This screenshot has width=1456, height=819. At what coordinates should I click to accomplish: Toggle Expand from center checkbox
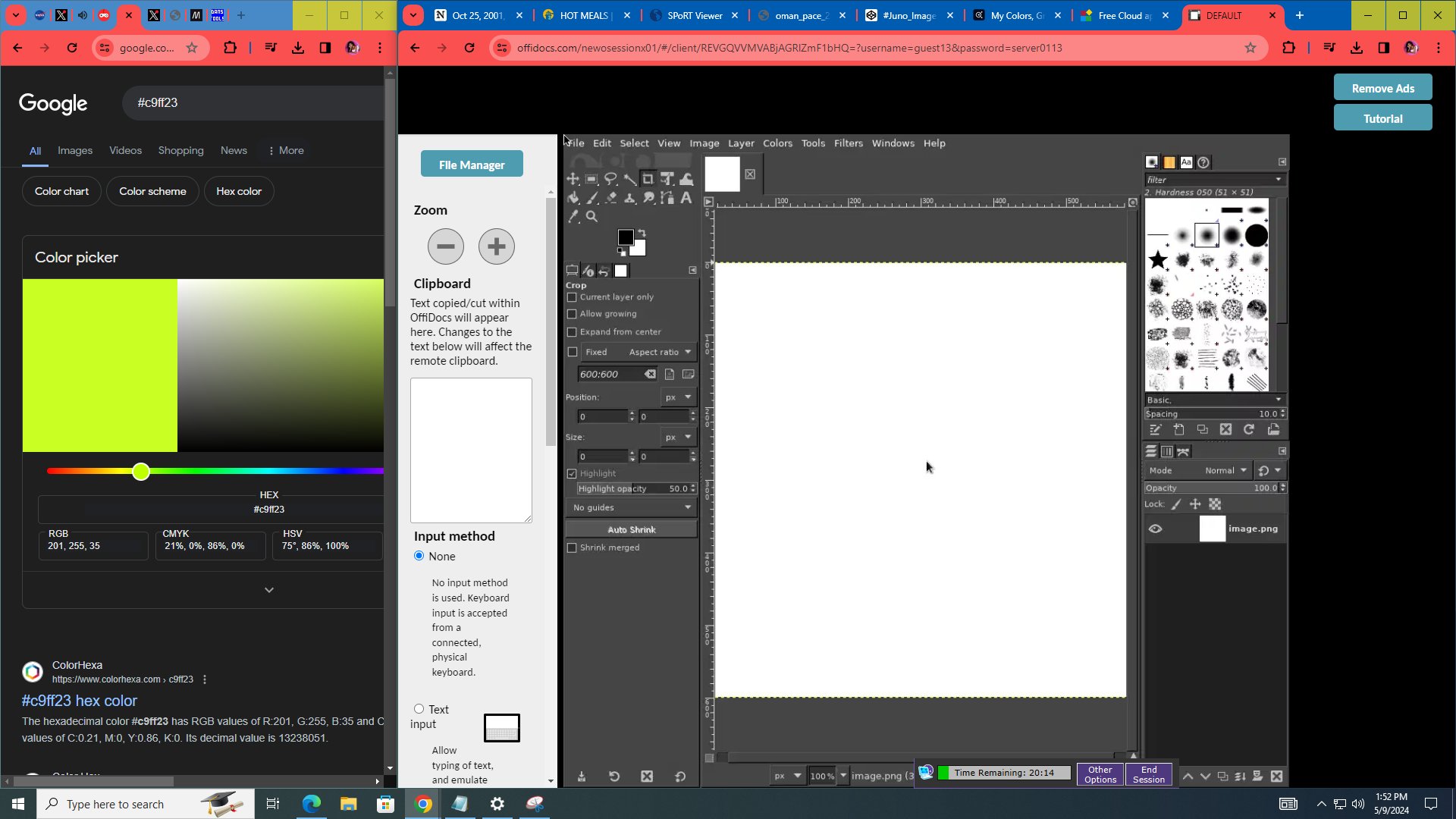(x=573, y=332)
